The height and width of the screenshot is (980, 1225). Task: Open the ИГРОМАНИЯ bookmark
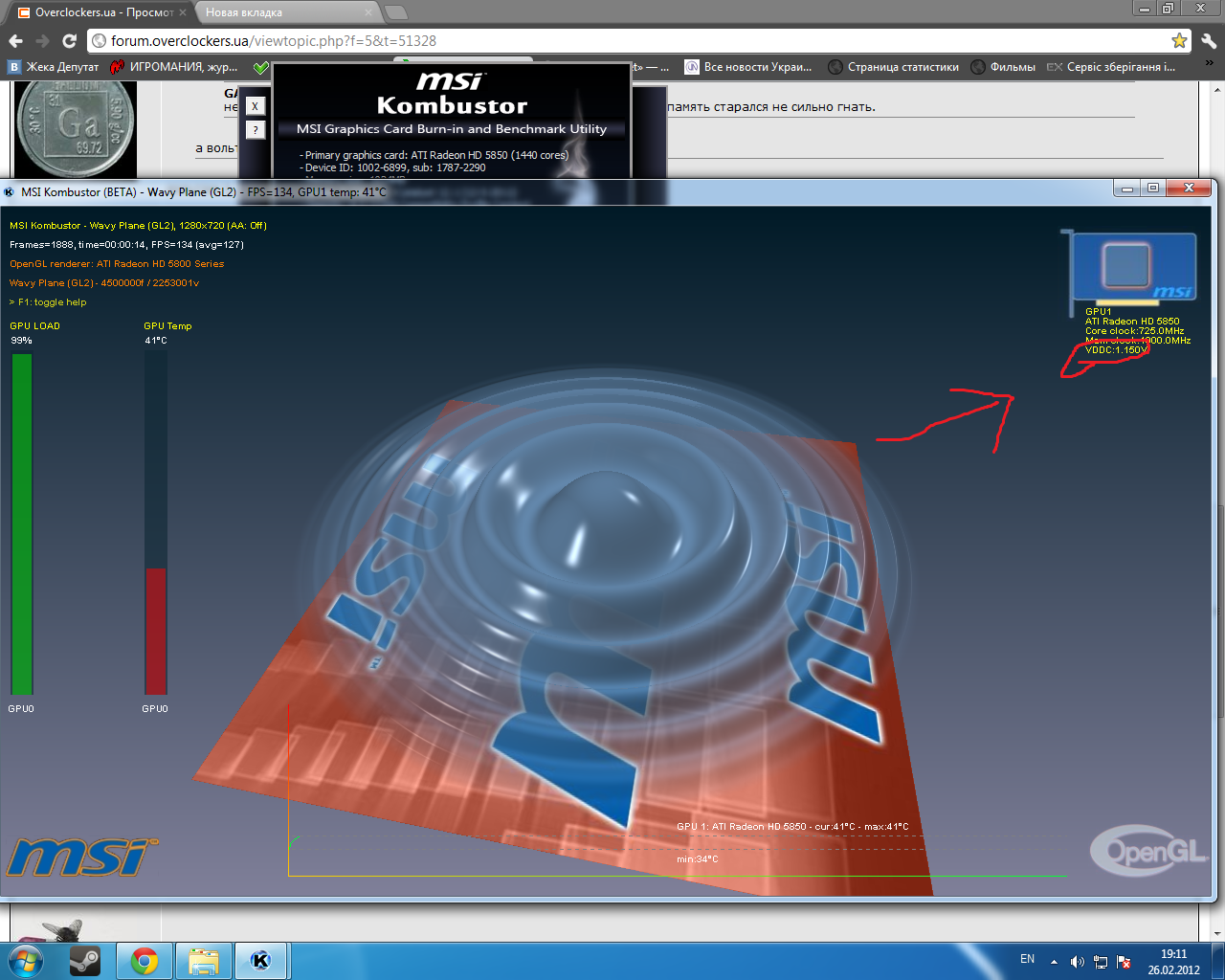pyautogui.click(x=174, y=67)
